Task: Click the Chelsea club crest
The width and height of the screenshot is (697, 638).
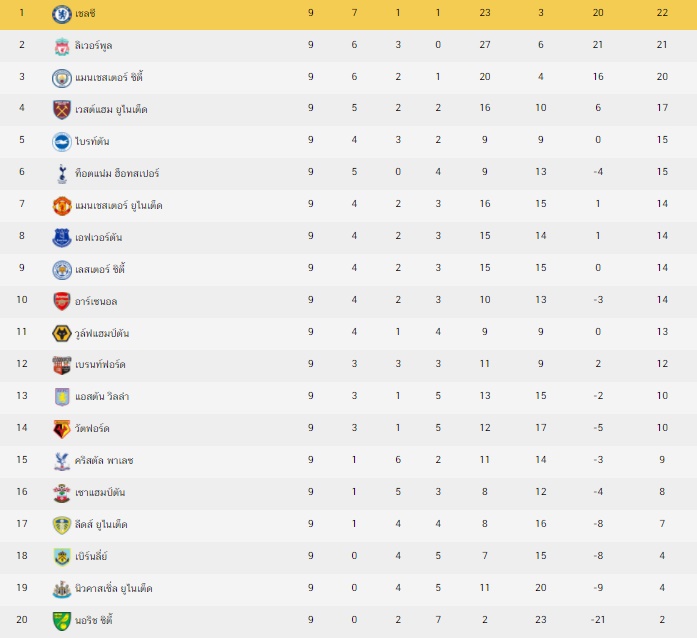Action: [62, 14]
